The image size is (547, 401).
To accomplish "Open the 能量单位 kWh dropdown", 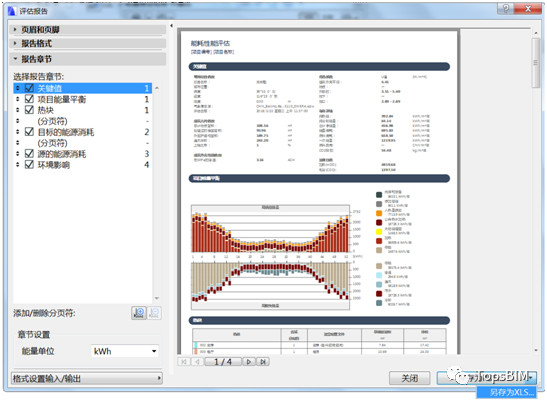I will [x=125, y=351].
